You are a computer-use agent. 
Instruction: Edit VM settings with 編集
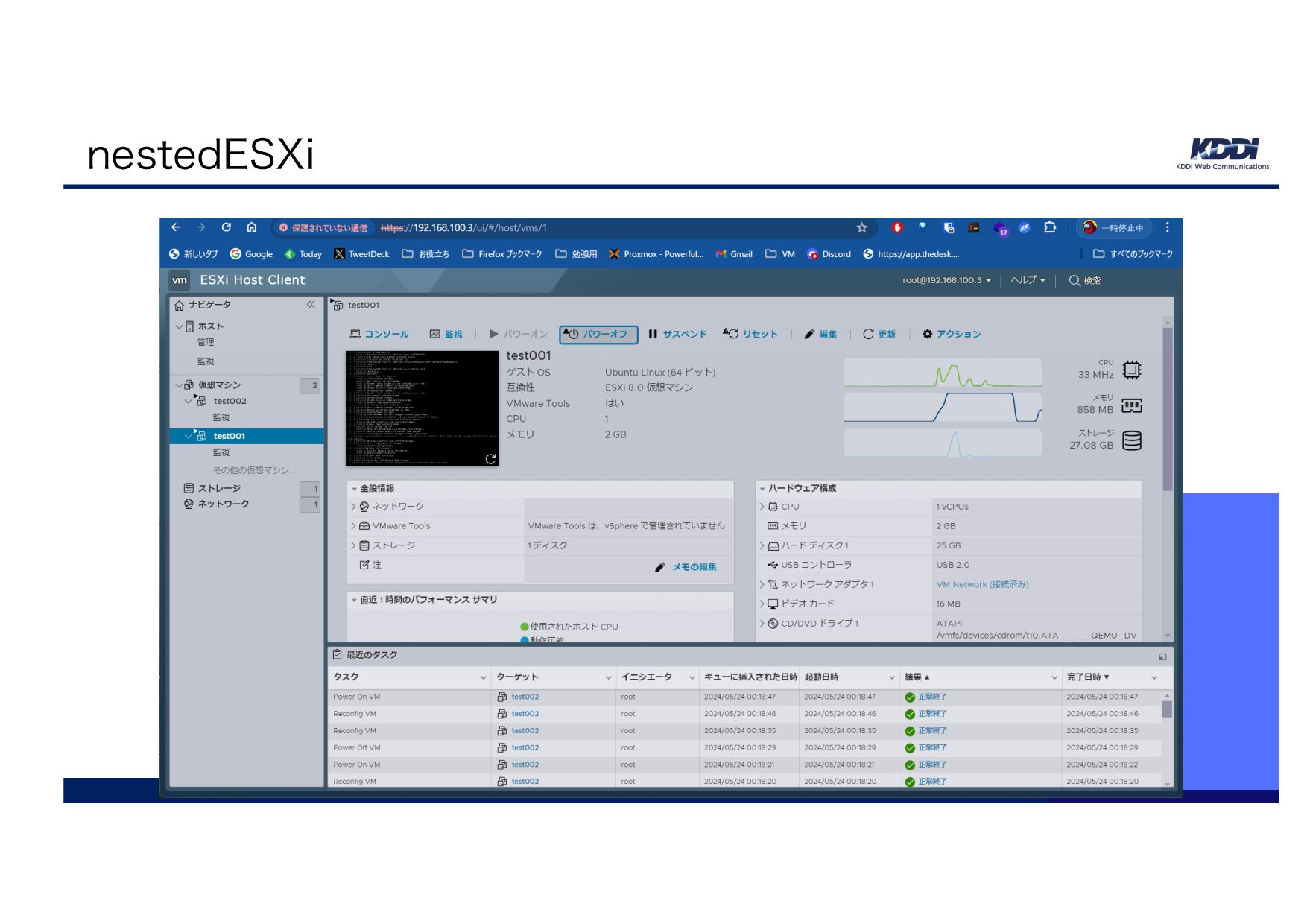point(820,334)
